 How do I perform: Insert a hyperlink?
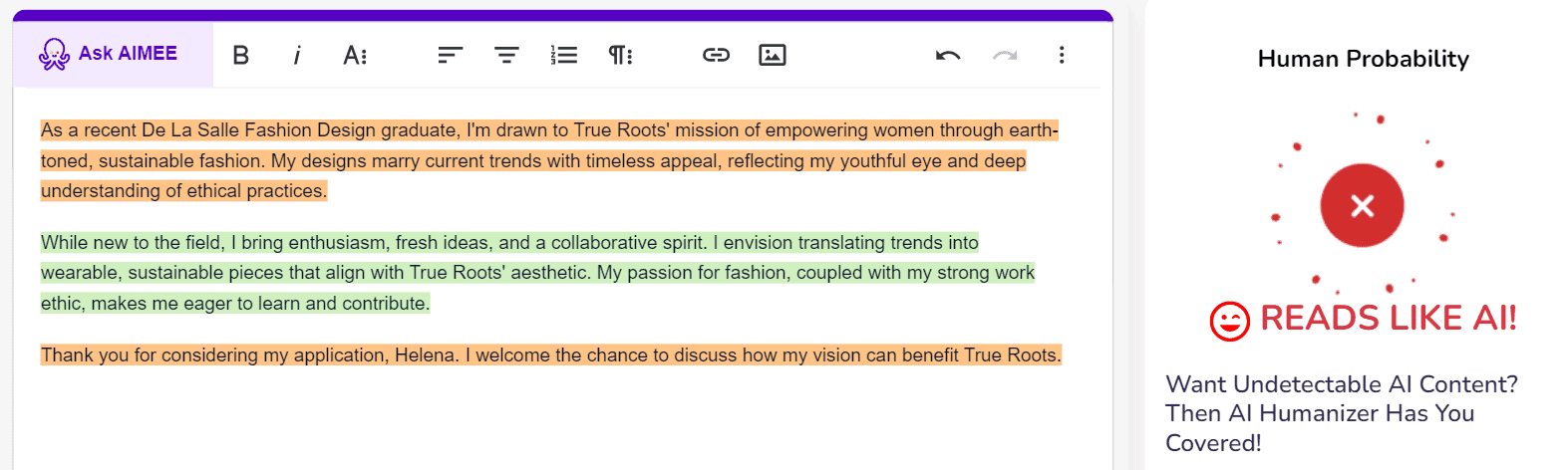(x=716, y=55)
